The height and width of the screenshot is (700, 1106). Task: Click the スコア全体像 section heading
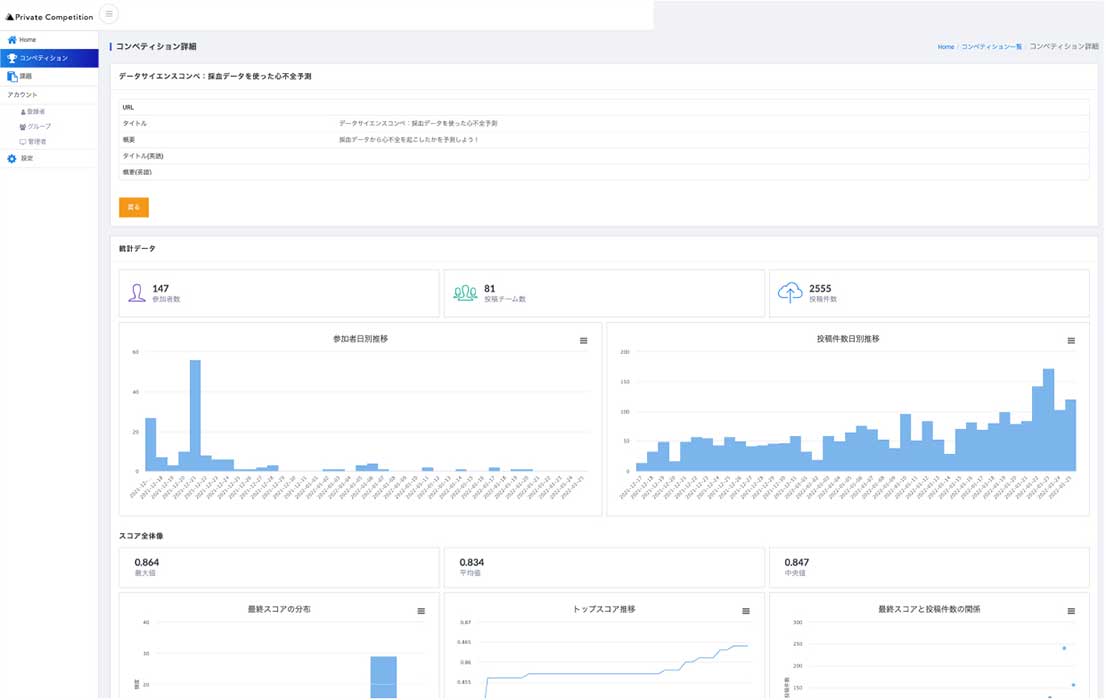(x=141, y=536)
